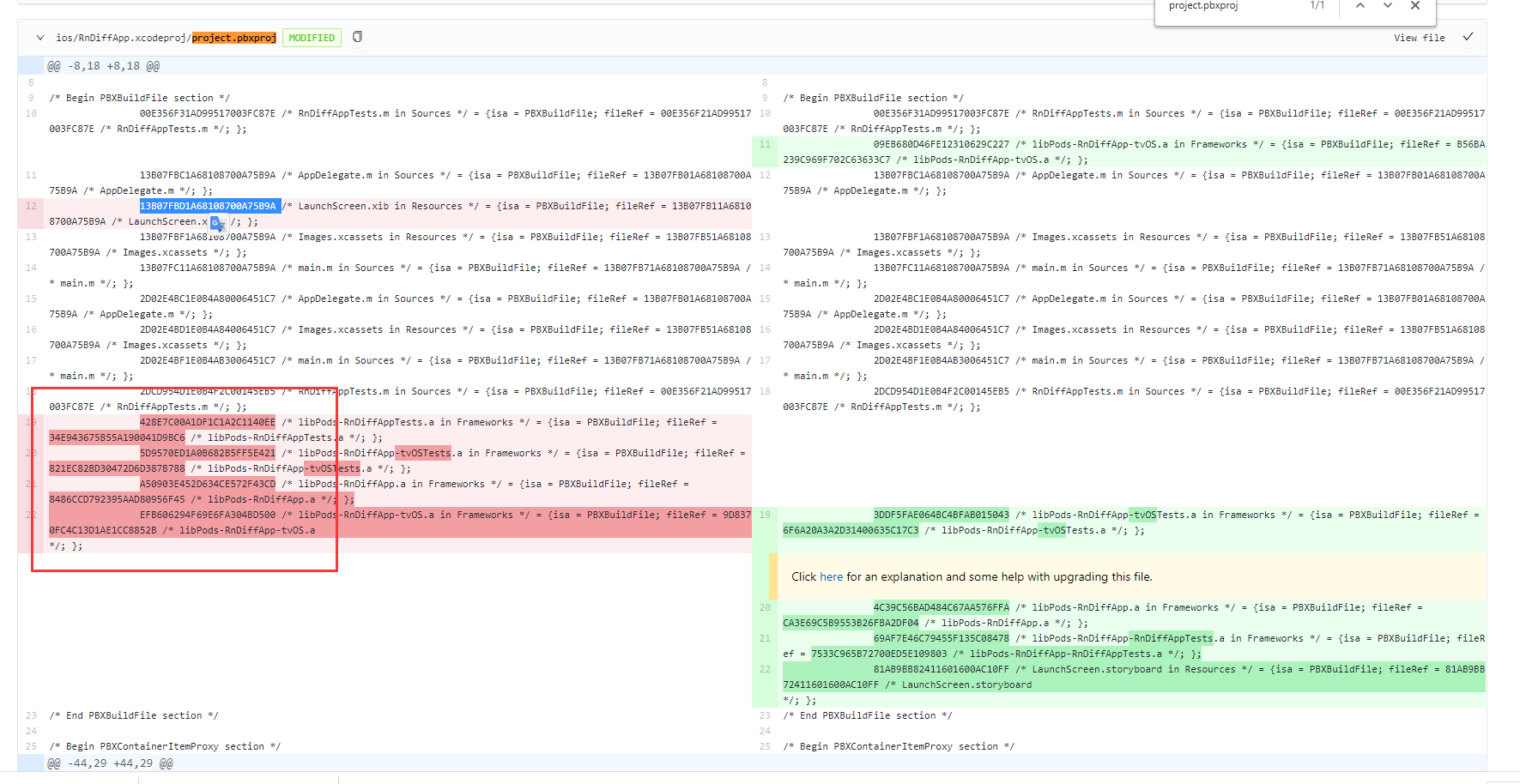1520x784 pixels.
Task: Click line number 19 in new file gutter
Action: pos(765,515)
